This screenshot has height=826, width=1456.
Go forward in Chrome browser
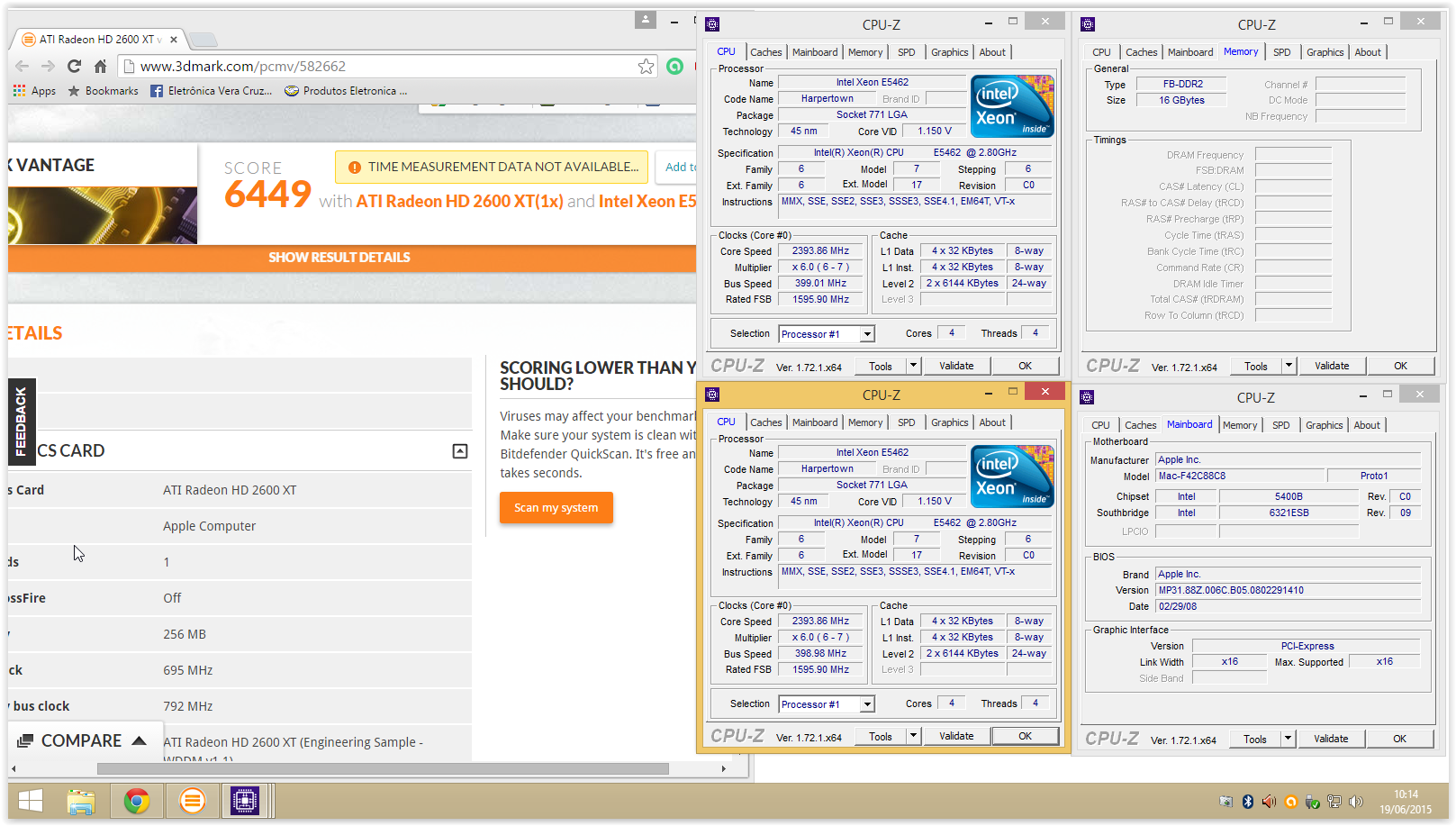49,66
